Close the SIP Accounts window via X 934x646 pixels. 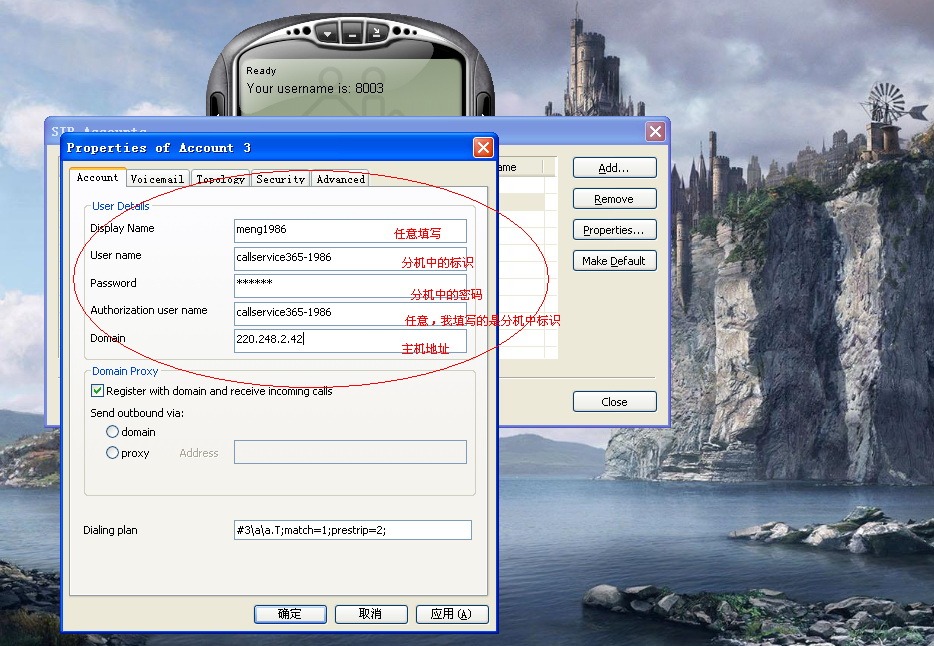tap(655, 132)
